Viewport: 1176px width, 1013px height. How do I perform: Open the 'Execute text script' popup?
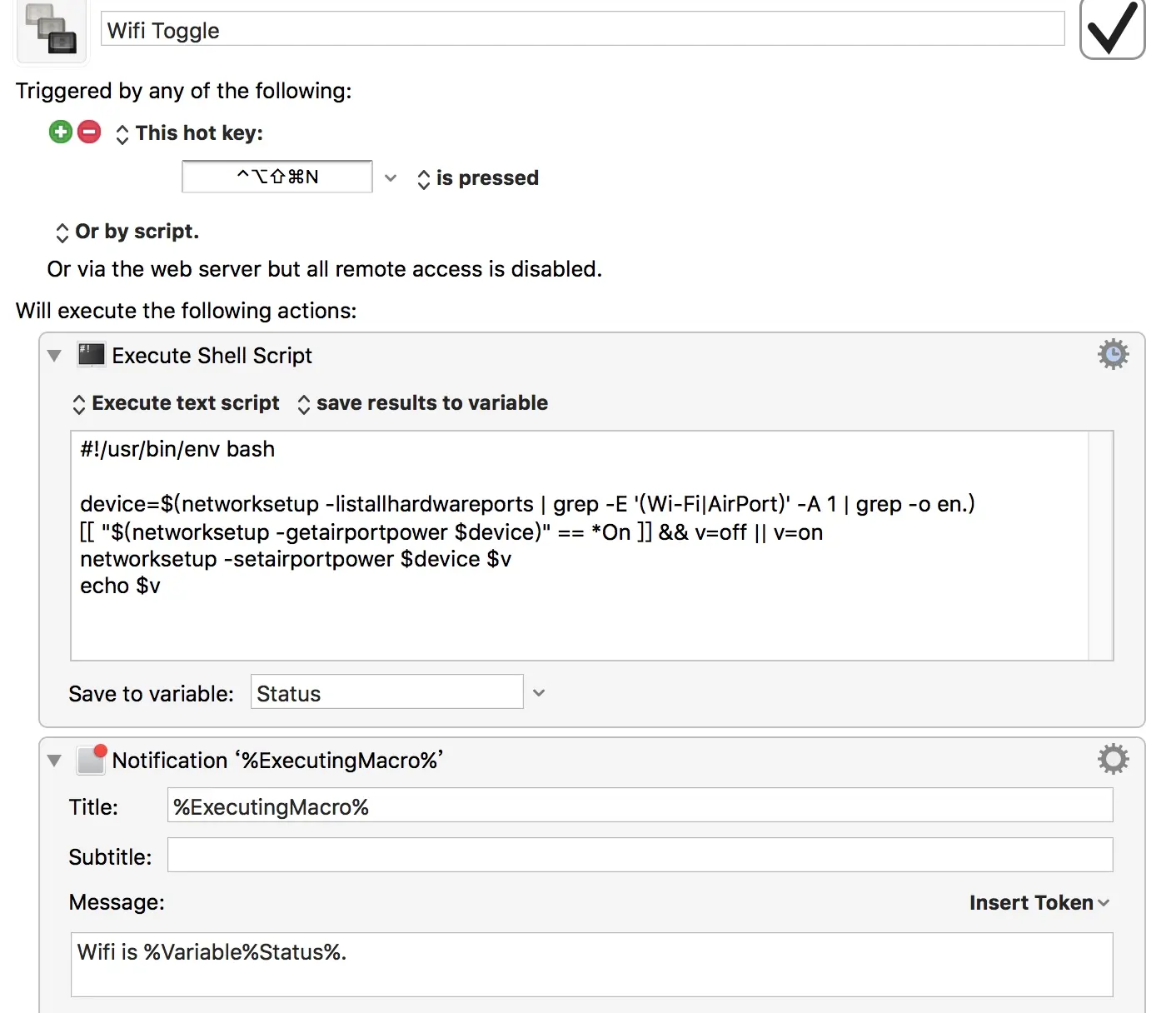[x=177, y=403]
